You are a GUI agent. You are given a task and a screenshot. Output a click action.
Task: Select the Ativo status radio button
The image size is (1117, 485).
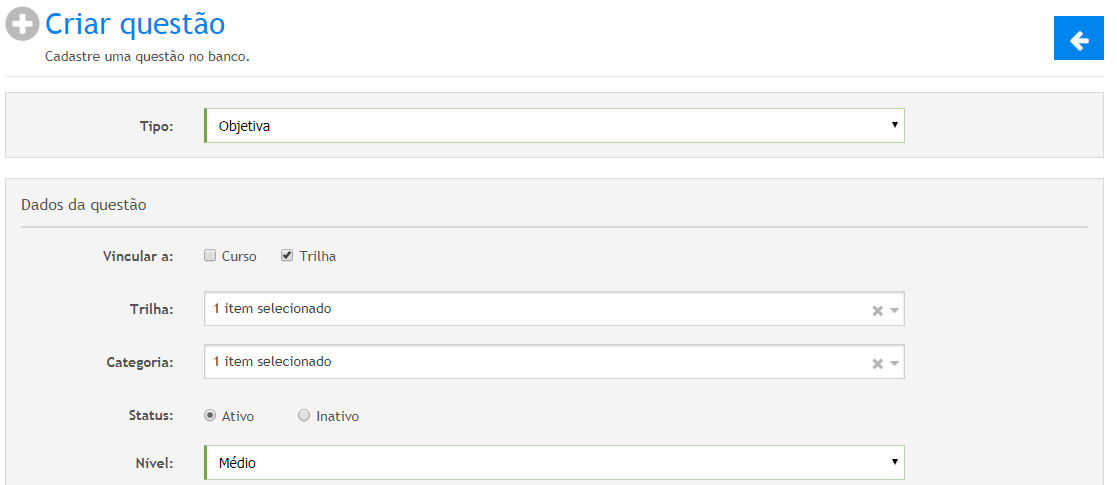tap(210, 416)
